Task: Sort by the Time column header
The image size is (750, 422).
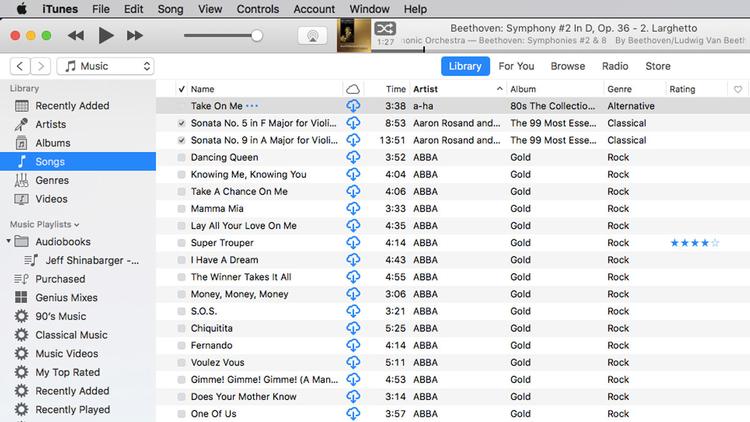Action: coord(386,89)
